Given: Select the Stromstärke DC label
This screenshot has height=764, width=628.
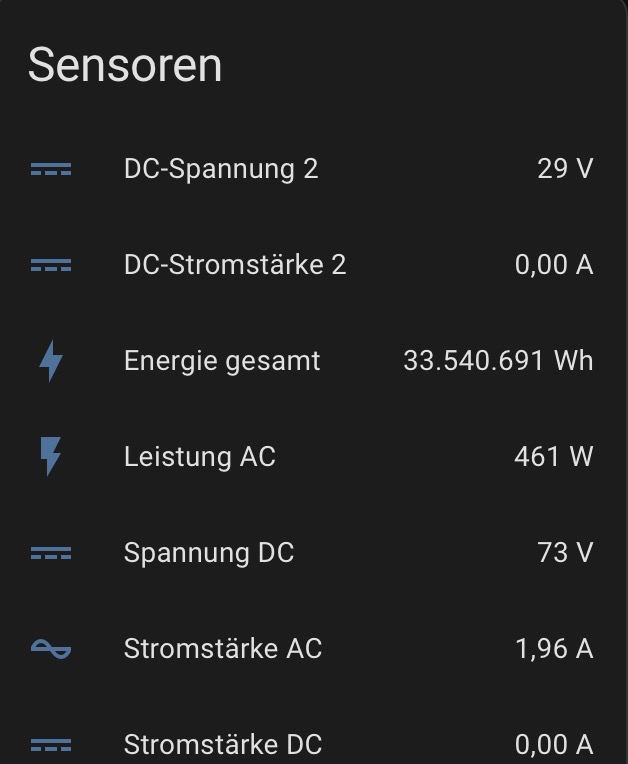Looking at the screenshot, I should click(223, 745).
